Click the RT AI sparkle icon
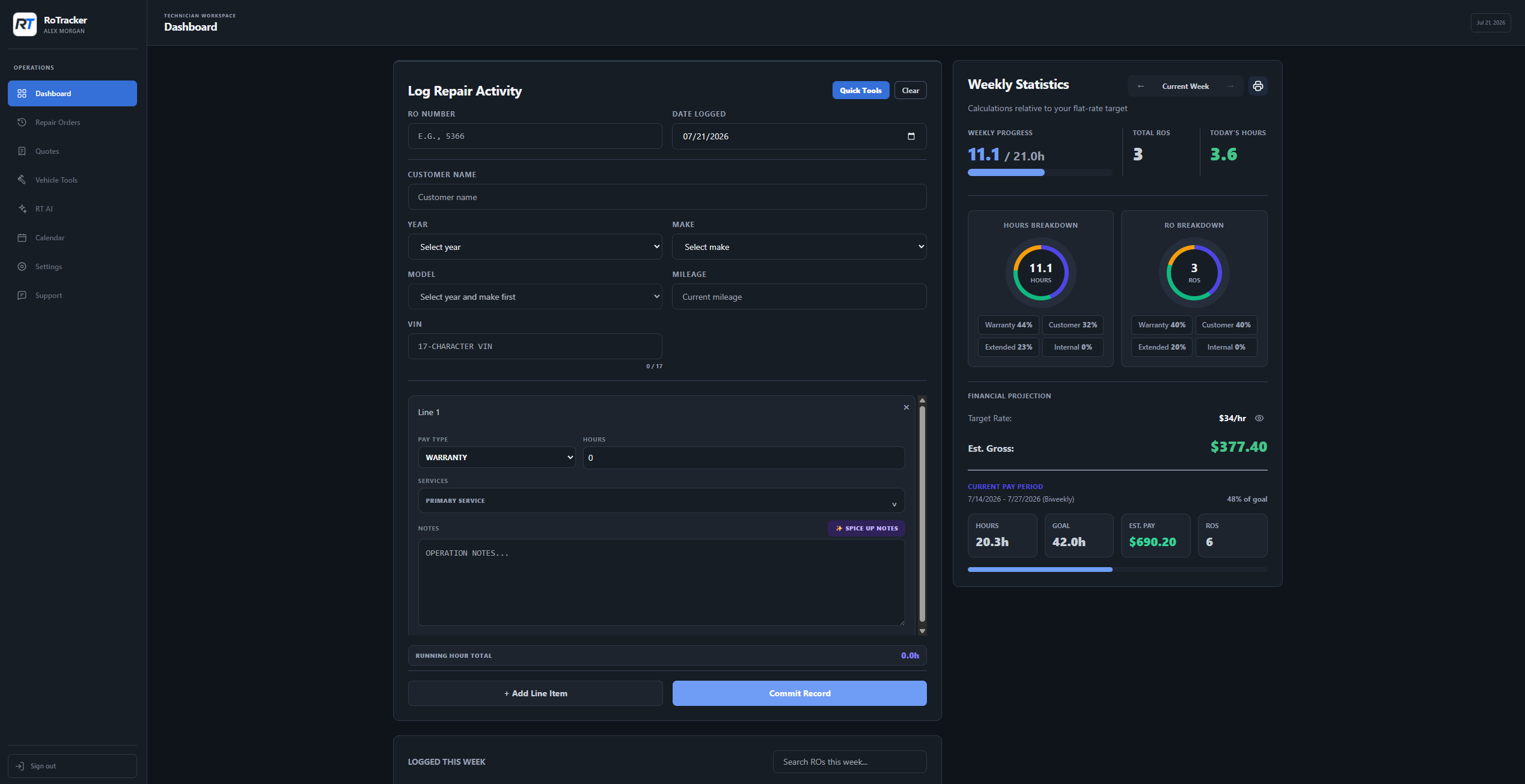The height and width of the screenshot is (784, 1525). [x=22, y=209]
